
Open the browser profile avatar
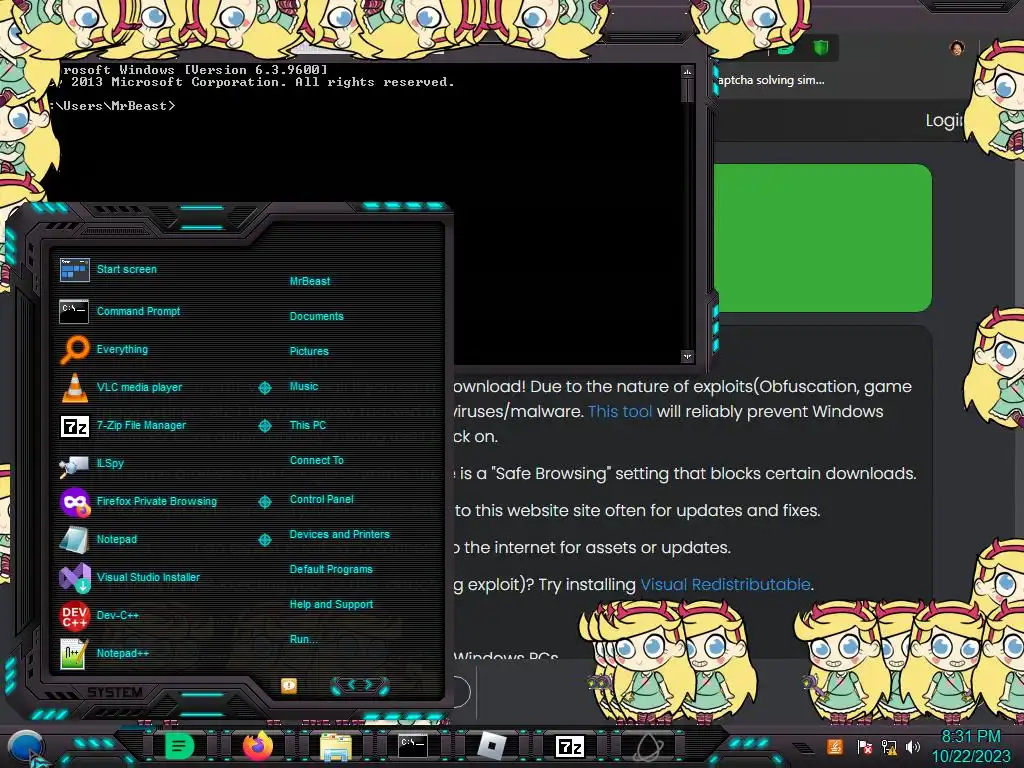tap(957, 48)
